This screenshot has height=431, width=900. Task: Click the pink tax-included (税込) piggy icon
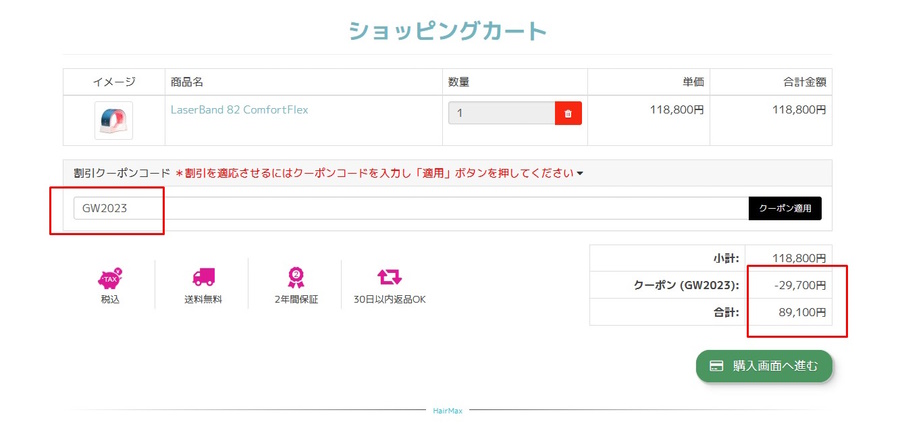point(110,277)
